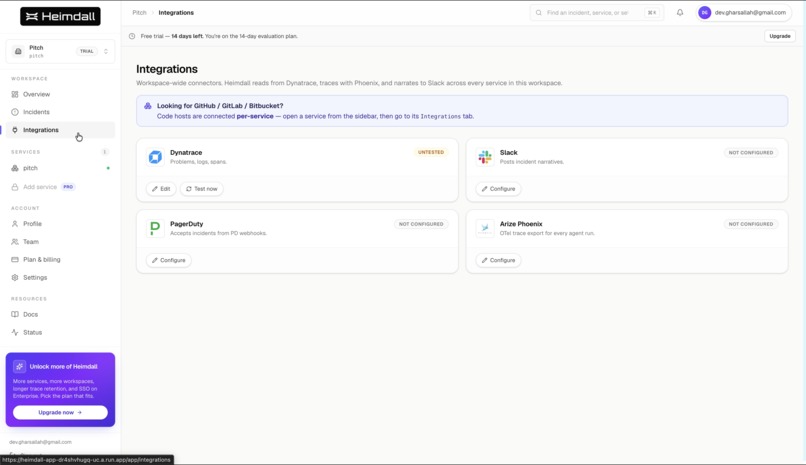Click Test now on Dynatrace
This screenshot has height=465, width=806.
click(202, 189)
